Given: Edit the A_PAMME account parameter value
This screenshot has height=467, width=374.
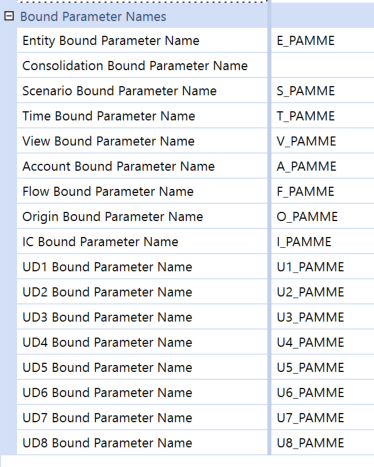Looking at the screenshot, I should coord(323,166).
